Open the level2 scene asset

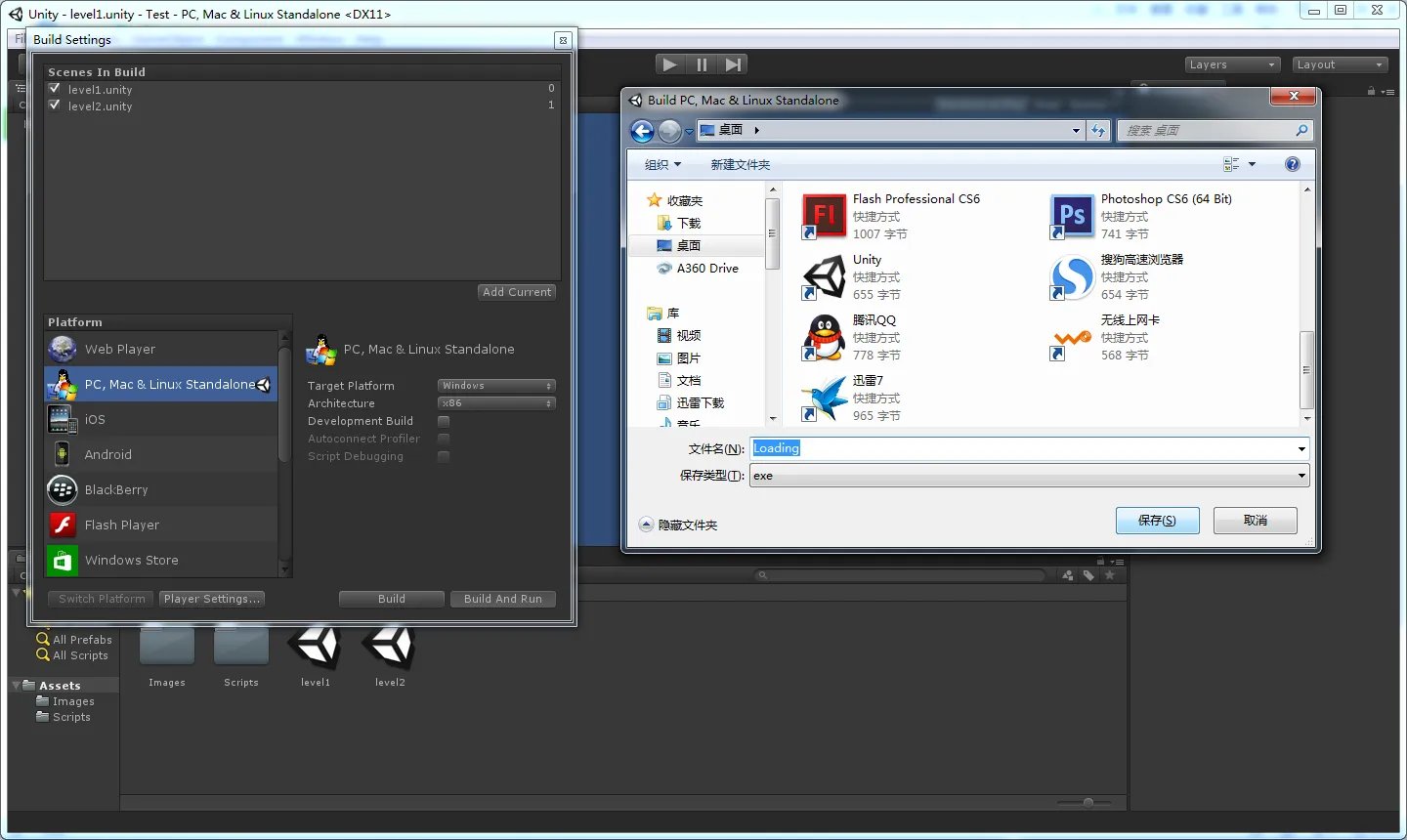pyautogui.click(x=389, y=649)
